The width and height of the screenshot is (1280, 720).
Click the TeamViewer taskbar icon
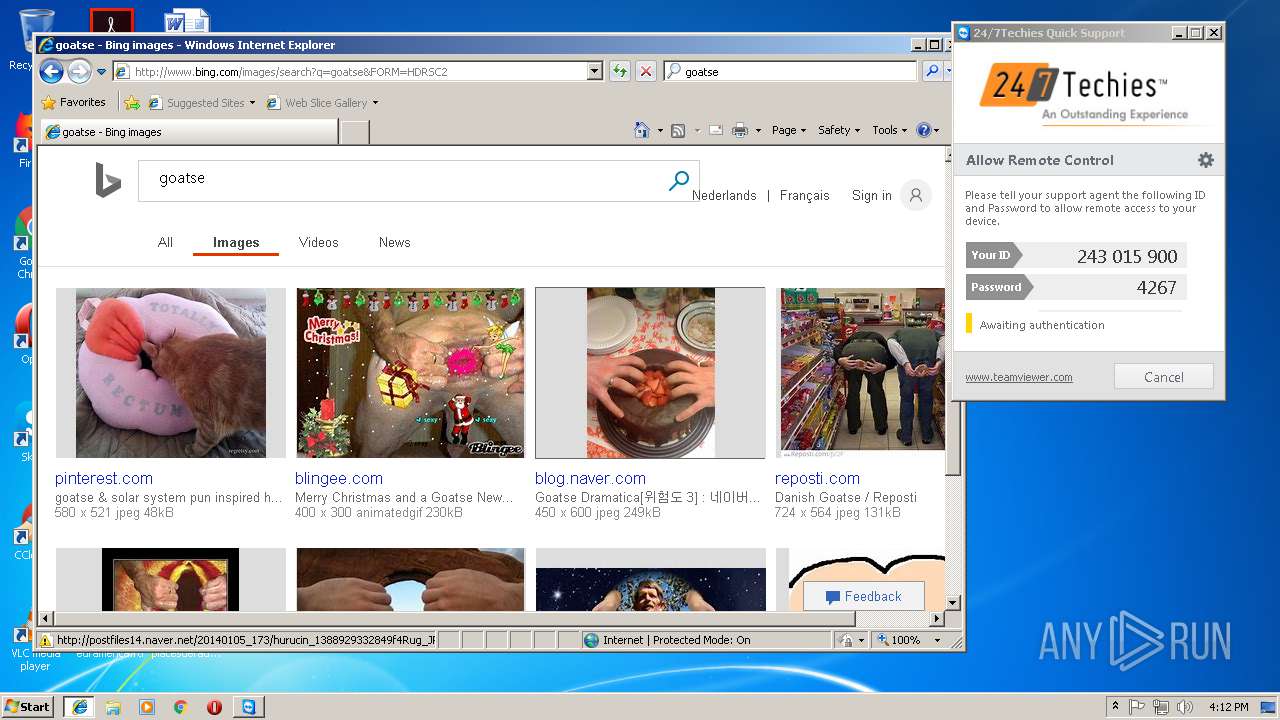248,707
